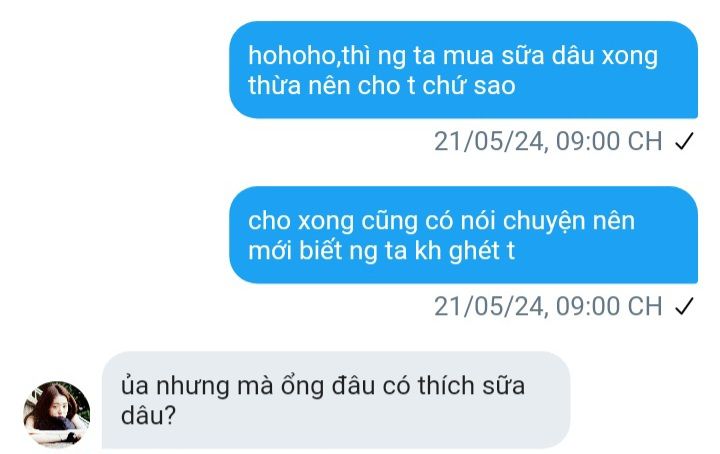
Task: Select the gray message "ủa nhưng mà ổng"
Action: click(336, 400)
